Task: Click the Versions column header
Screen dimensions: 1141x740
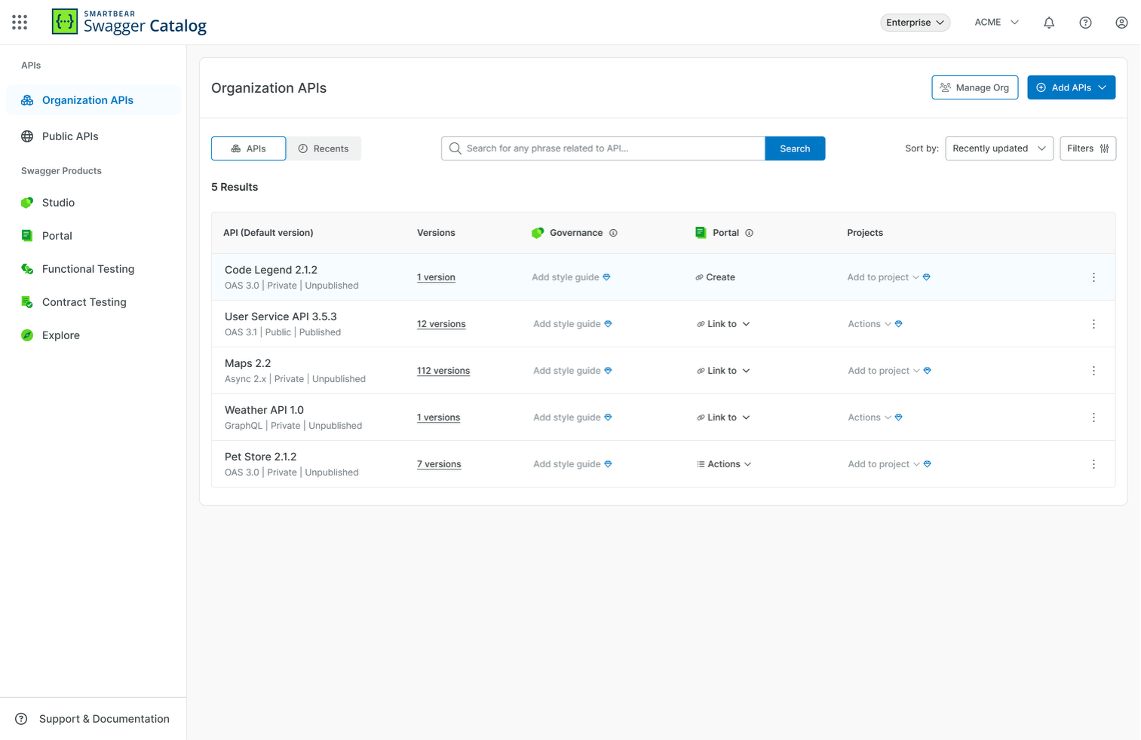Action: coord(436,233)
